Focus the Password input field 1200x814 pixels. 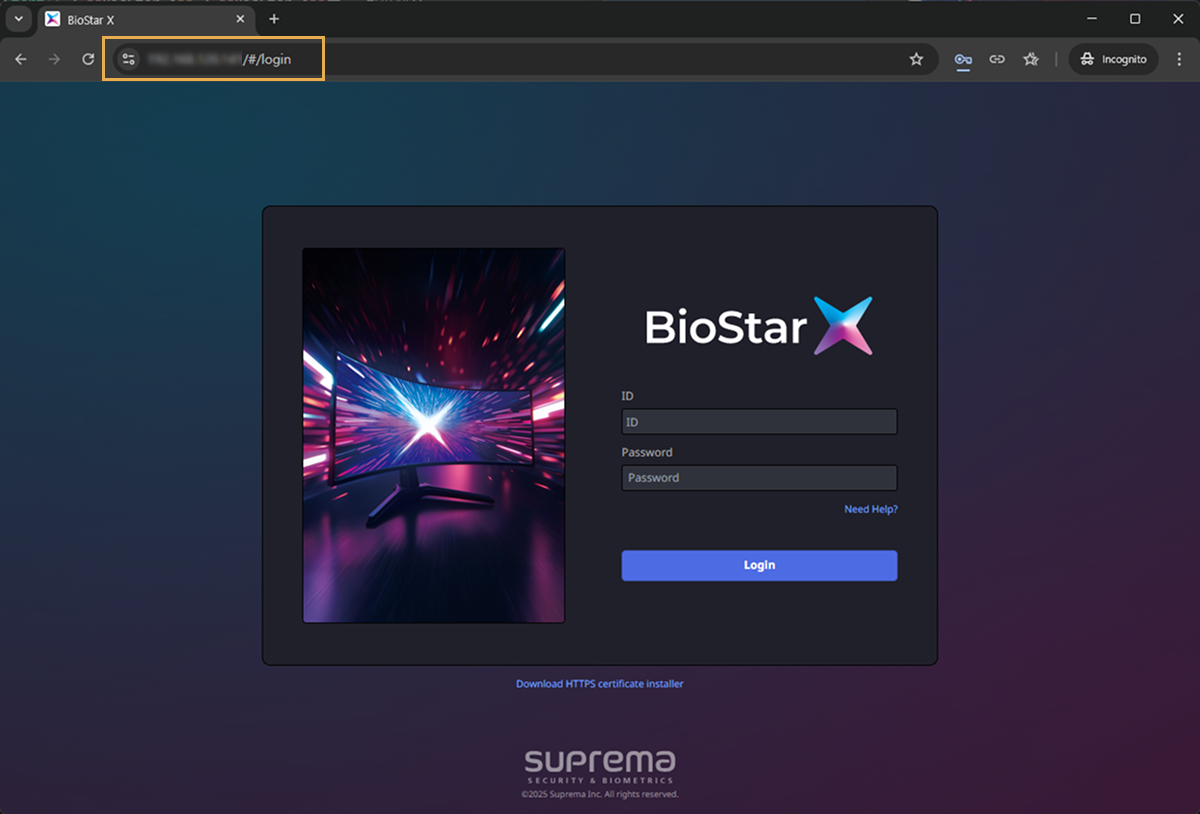(x=759, y=478)
